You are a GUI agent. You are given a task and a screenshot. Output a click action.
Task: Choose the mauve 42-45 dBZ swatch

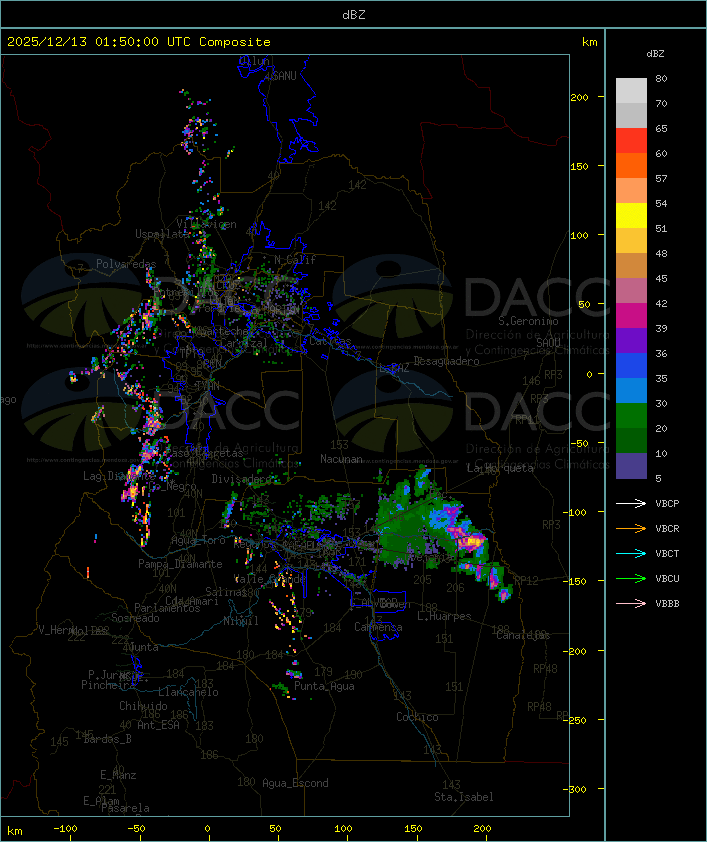631,291
